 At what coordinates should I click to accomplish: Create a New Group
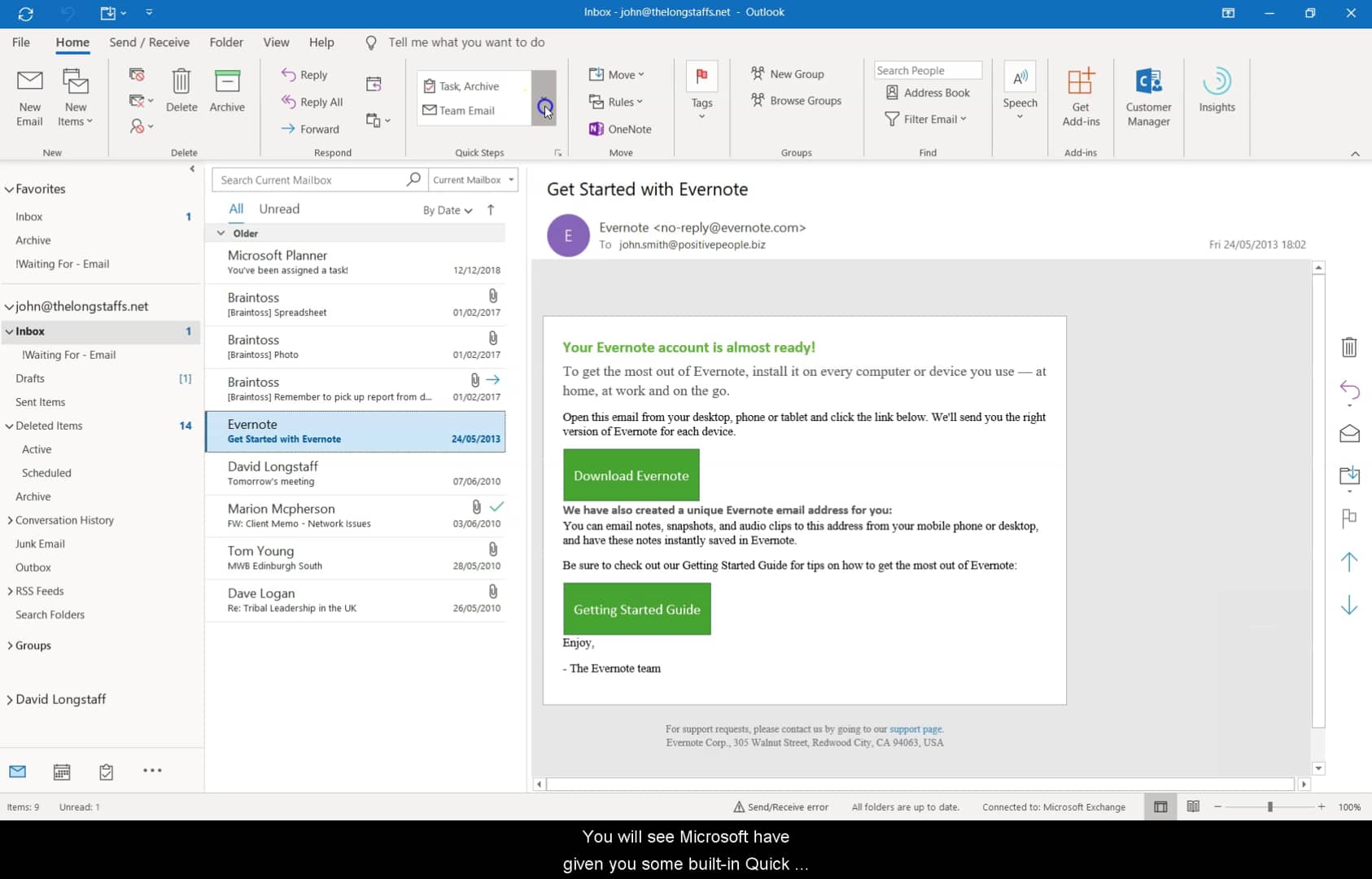(787, 74)
